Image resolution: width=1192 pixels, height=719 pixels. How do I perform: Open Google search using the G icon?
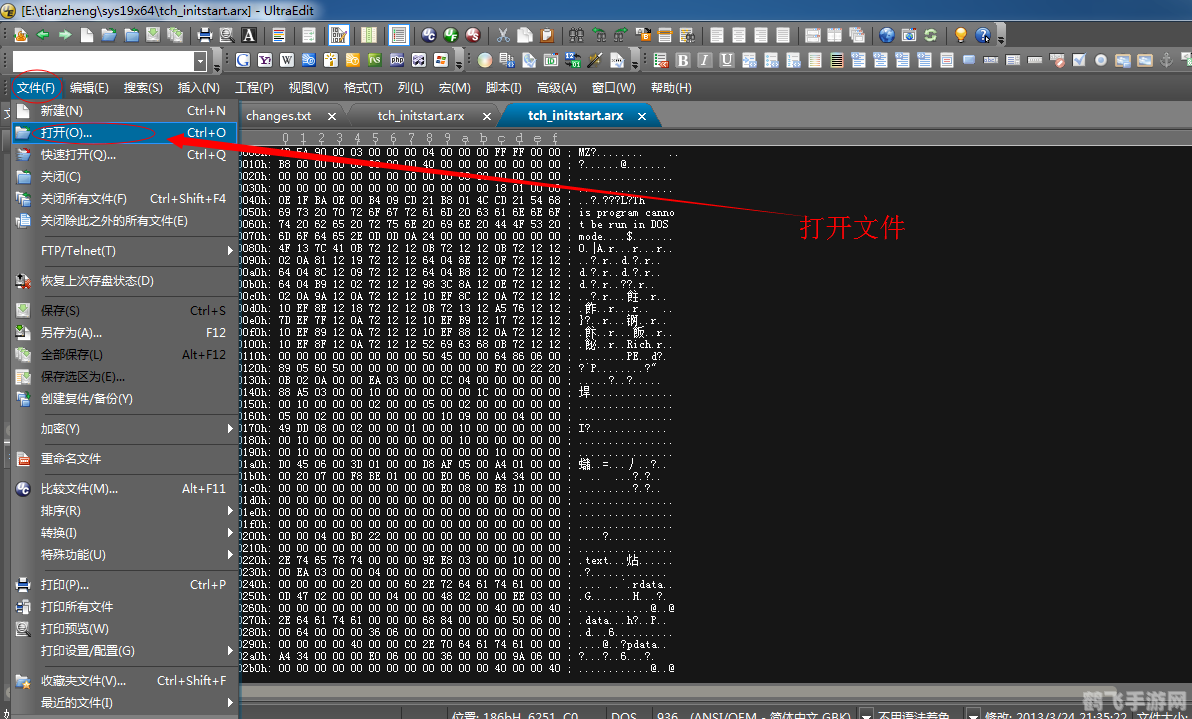[x=243, y=62]
